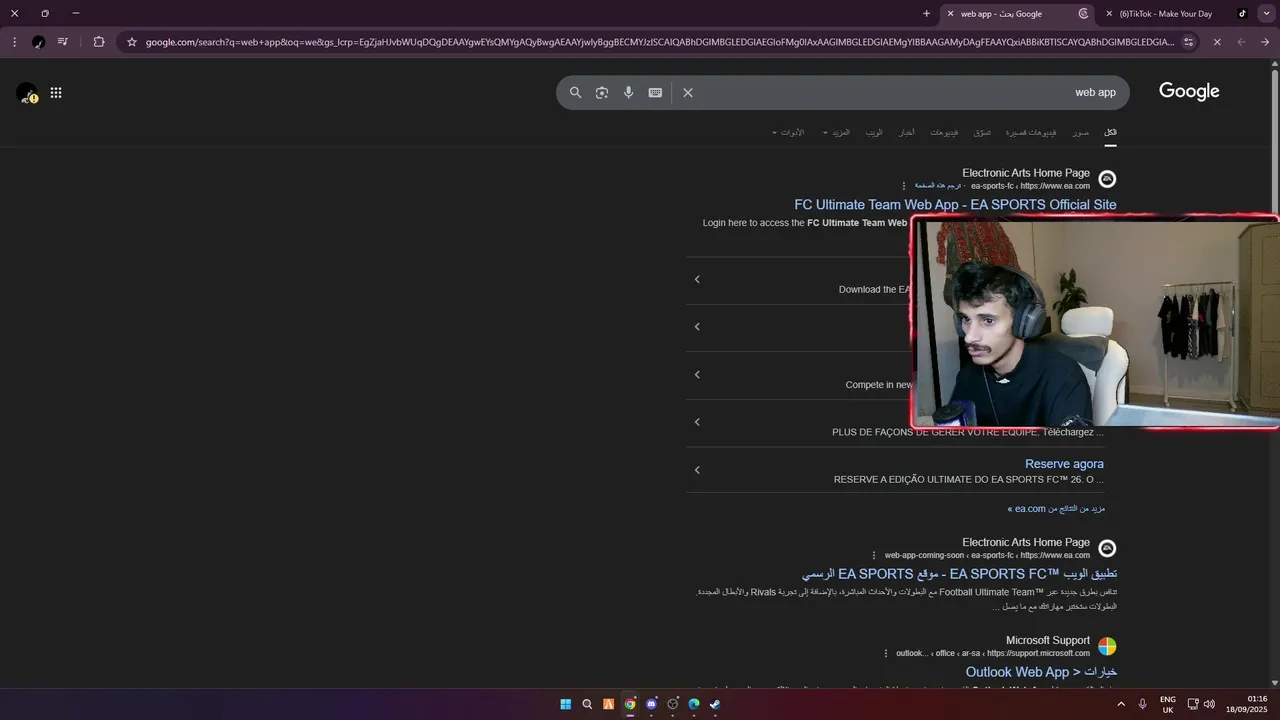
Task: Switch to the TikTok Make Your Day tab
Action: coord(1176,14)
